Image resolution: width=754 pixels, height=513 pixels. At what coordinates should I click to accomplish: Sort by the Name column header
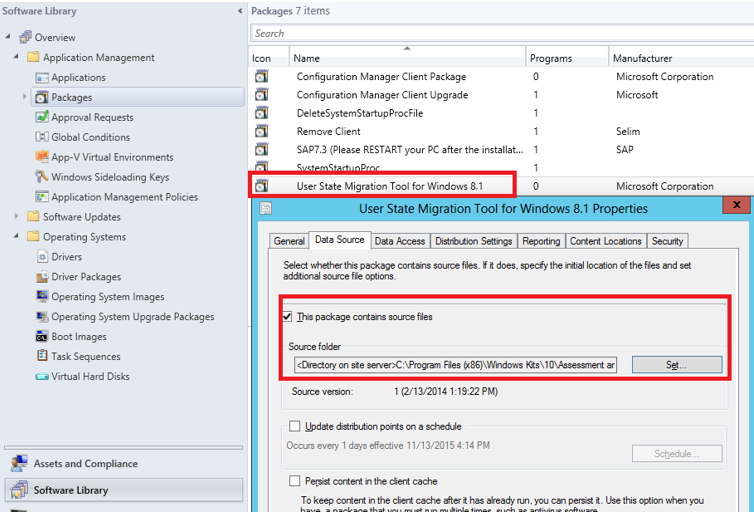(407, 58)
